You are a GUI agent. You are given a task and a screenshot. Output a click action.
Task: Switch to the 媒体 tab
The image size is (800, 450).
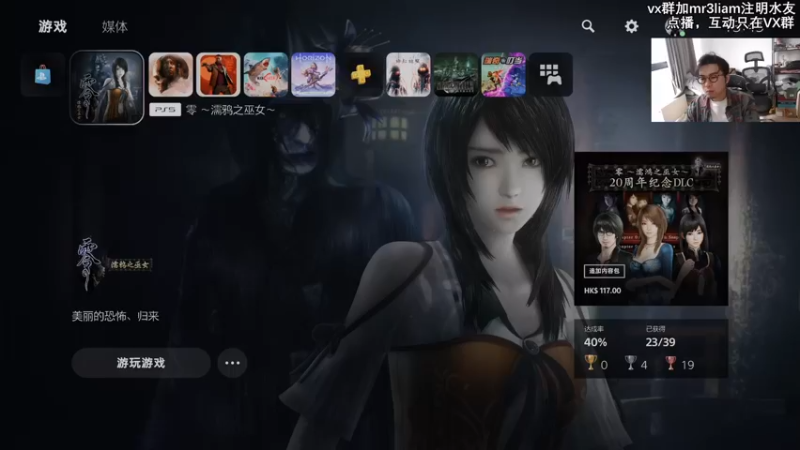point(114,27)
